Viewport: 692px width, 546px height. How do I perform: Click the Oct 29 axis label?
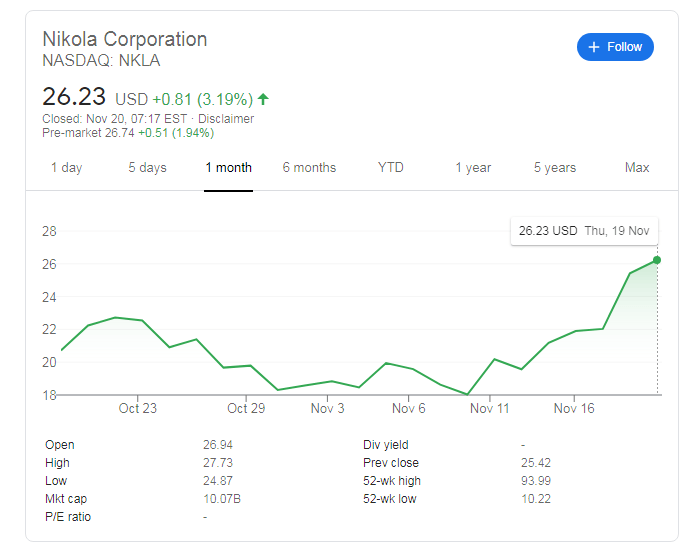[246, 408]
